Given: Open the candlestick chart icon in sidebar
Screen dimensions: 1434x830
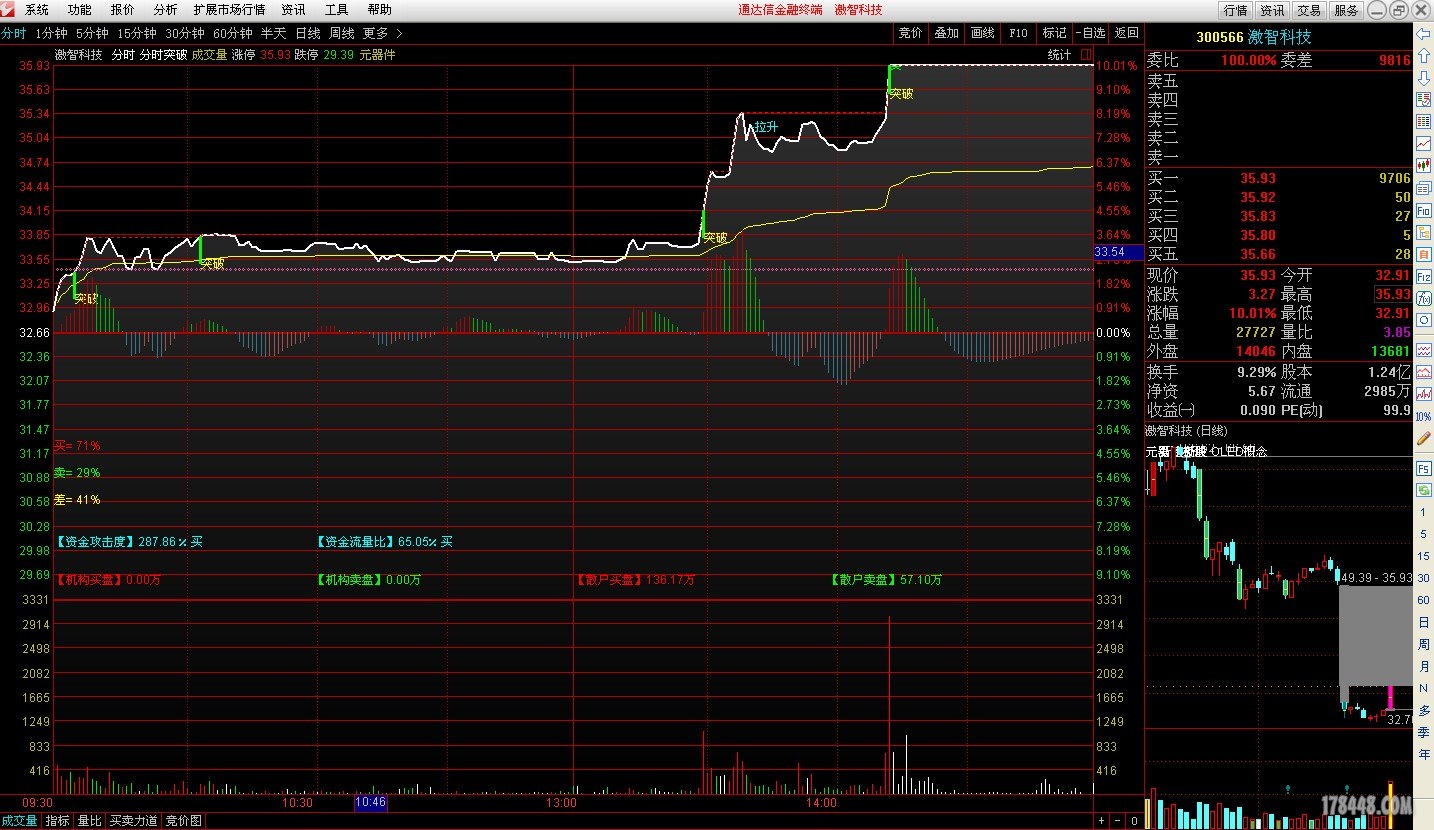Looking at the screenshot, I should pos(1422,165).
